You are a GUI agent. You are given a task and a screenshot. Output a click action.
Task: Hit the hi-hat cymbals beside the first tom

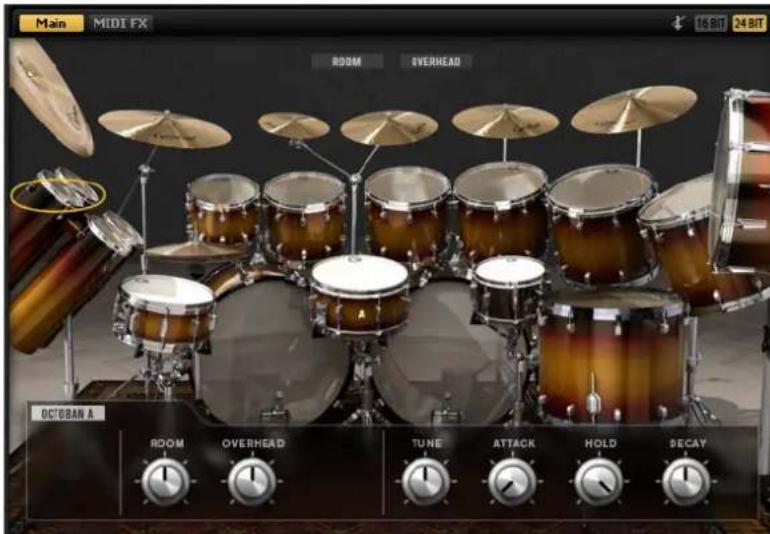[194, 251]
